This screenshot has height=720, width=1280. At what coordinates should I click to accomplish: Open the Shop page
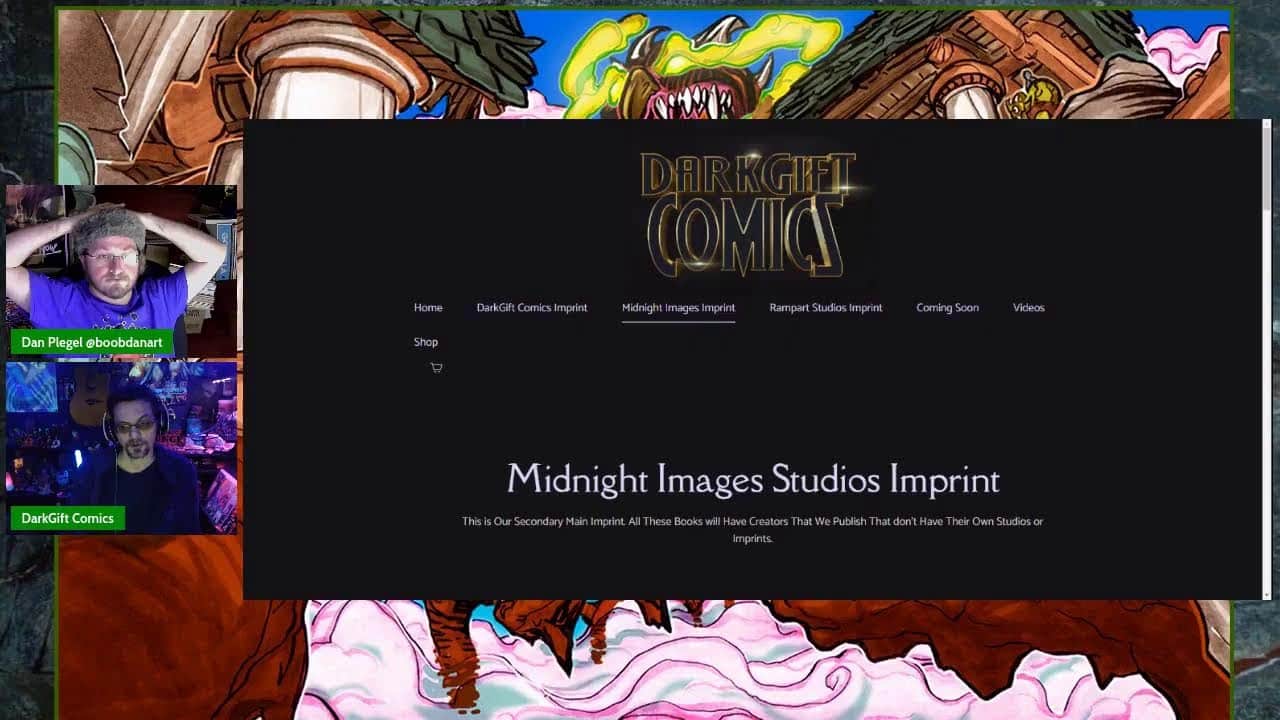[426, 342]
